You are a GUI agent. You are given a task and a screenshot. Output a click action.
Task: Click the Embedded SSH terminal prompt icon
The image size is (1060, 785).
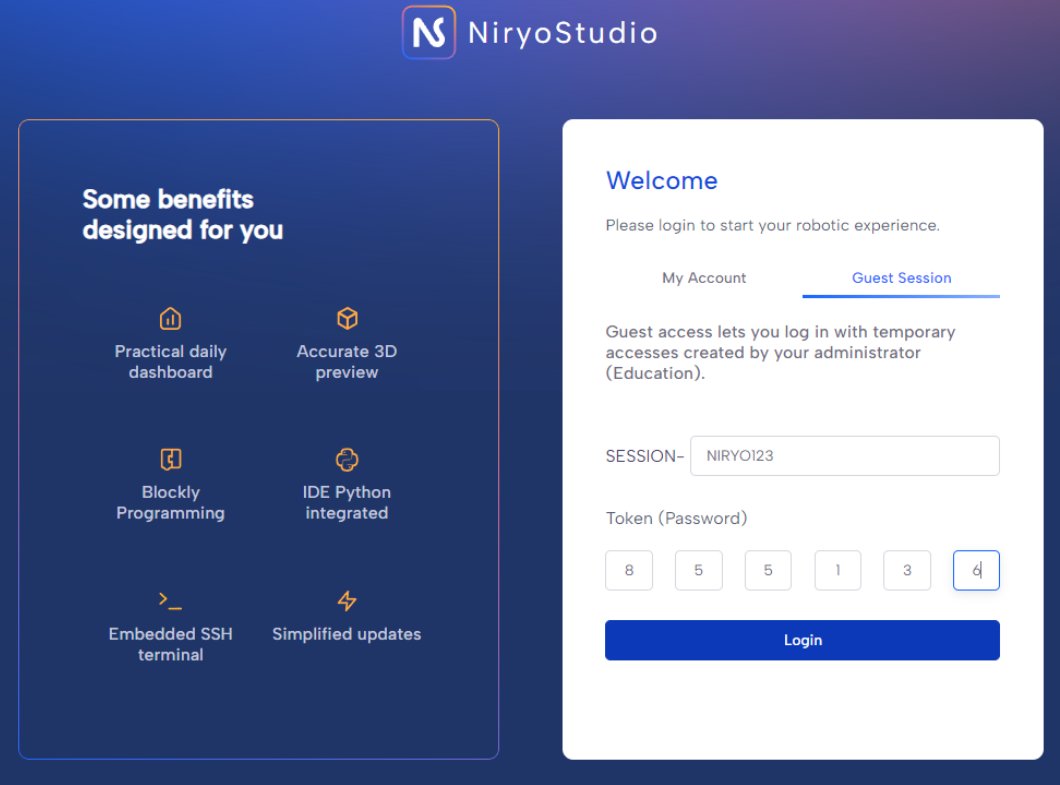pos(170,600)
